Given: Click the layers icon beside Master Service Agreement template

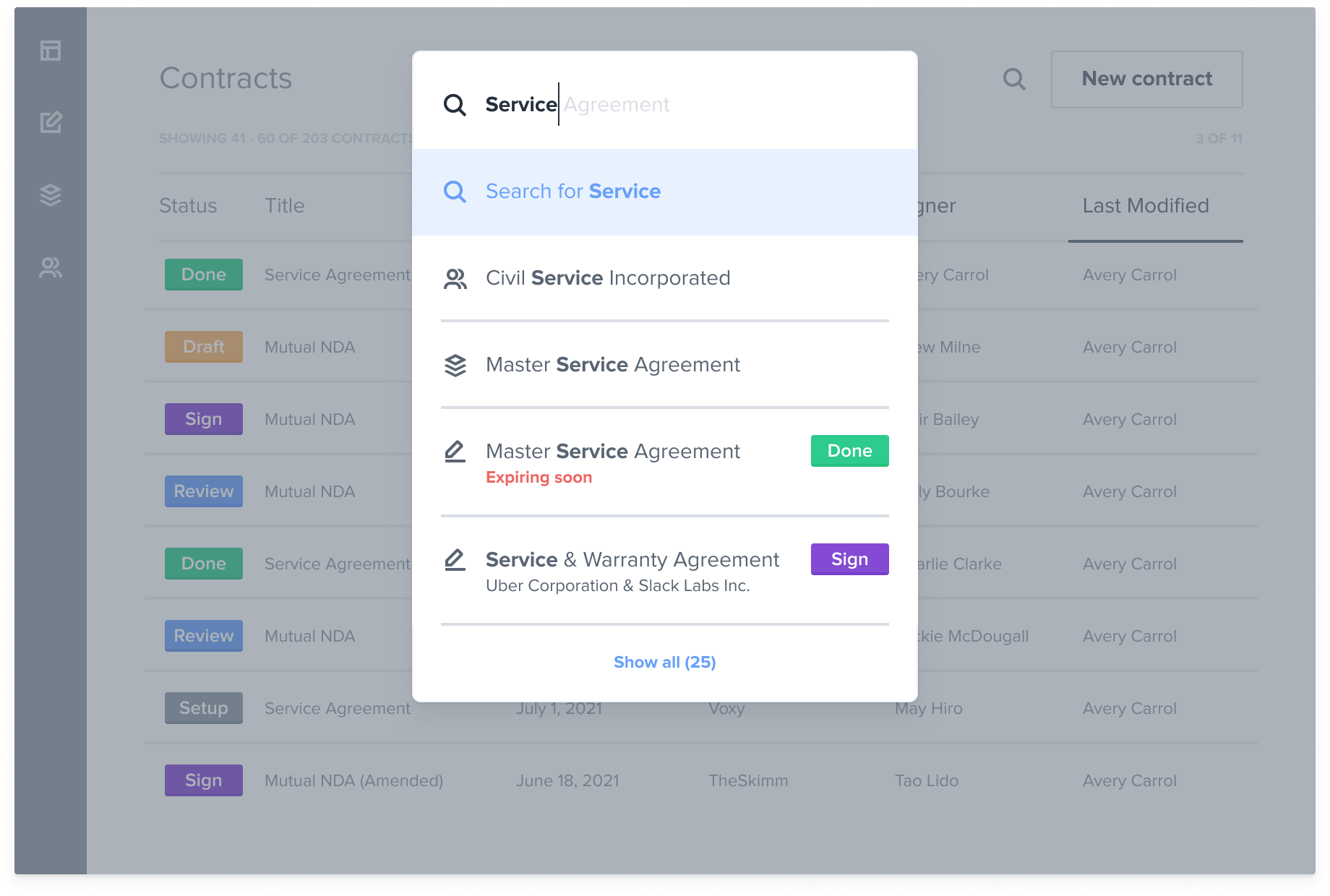Looking at the screenshot, I should click(455, 365).
